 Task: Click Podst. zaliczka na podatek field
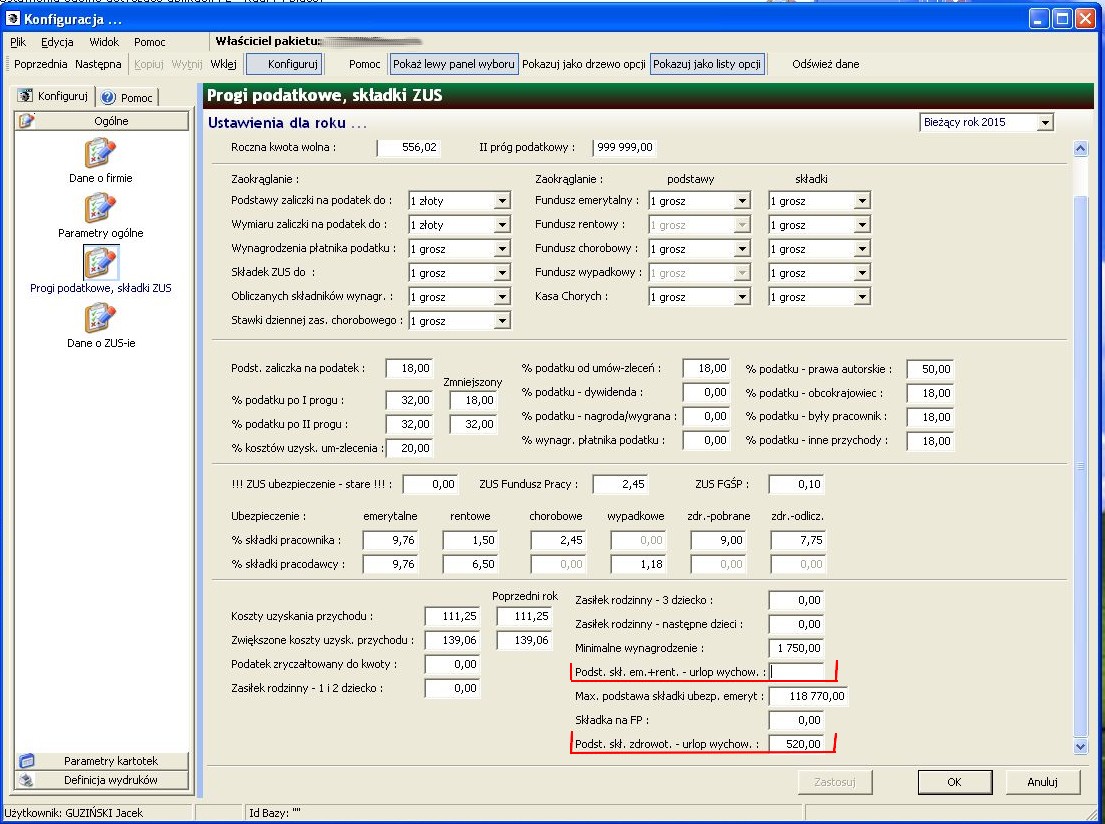pyautogui.click(x=409, y=368)
